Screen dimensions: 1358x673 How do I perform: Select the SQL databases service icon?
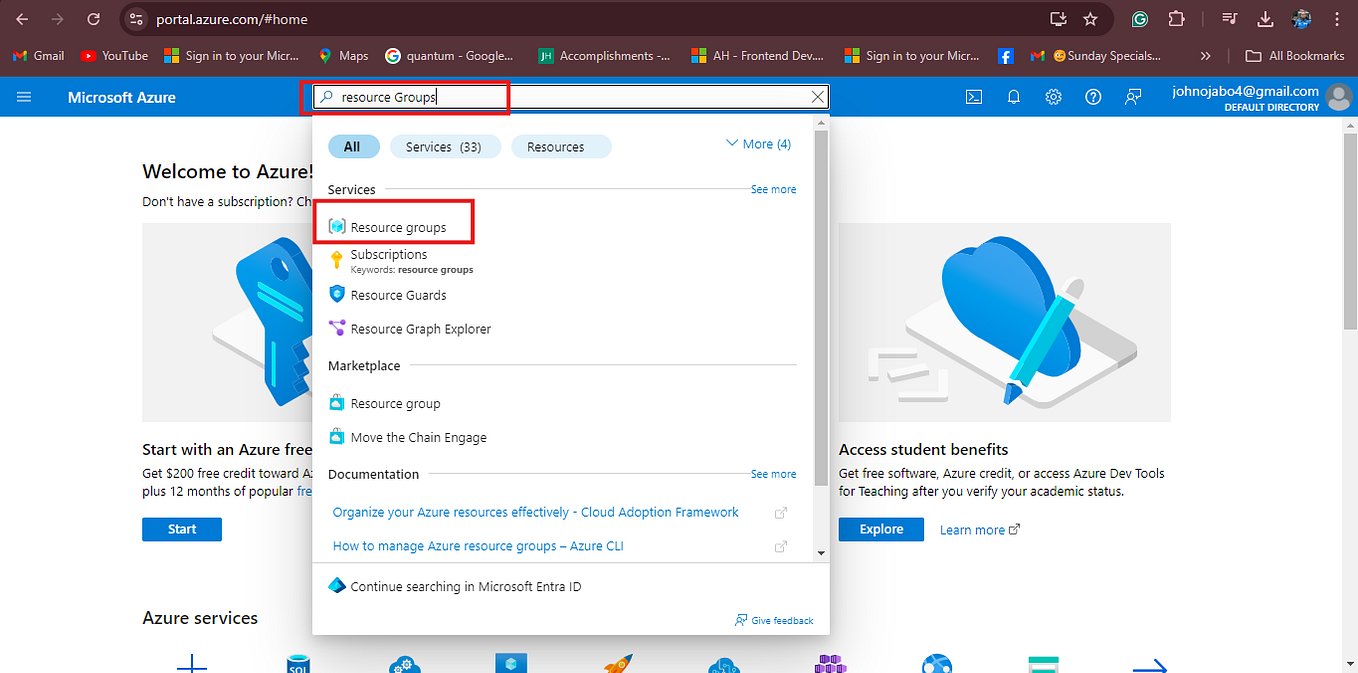298,662
